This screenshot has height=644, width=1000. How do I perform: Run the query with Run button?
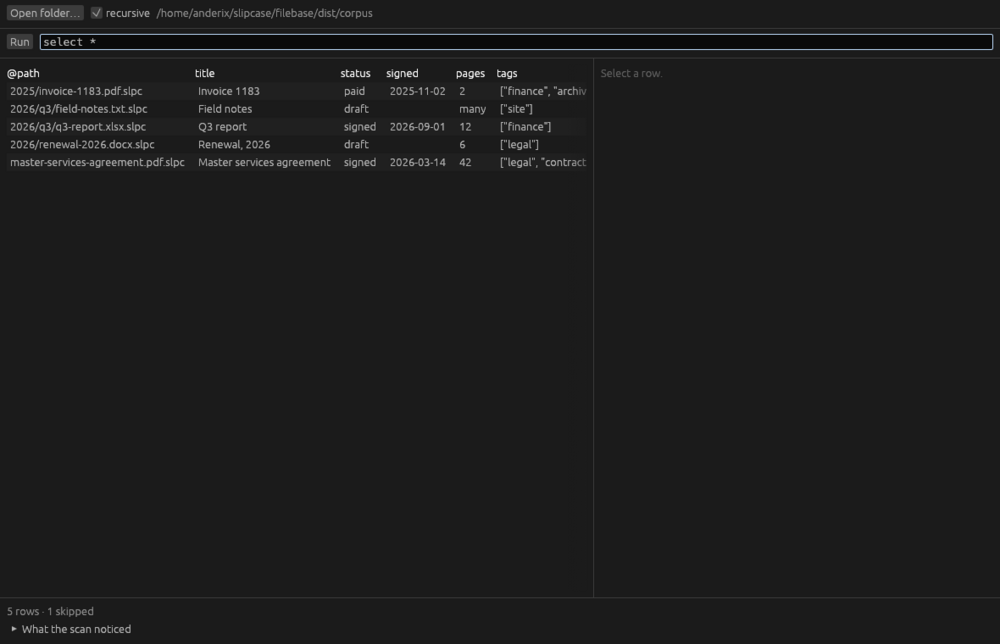click(x=19, y=42)
